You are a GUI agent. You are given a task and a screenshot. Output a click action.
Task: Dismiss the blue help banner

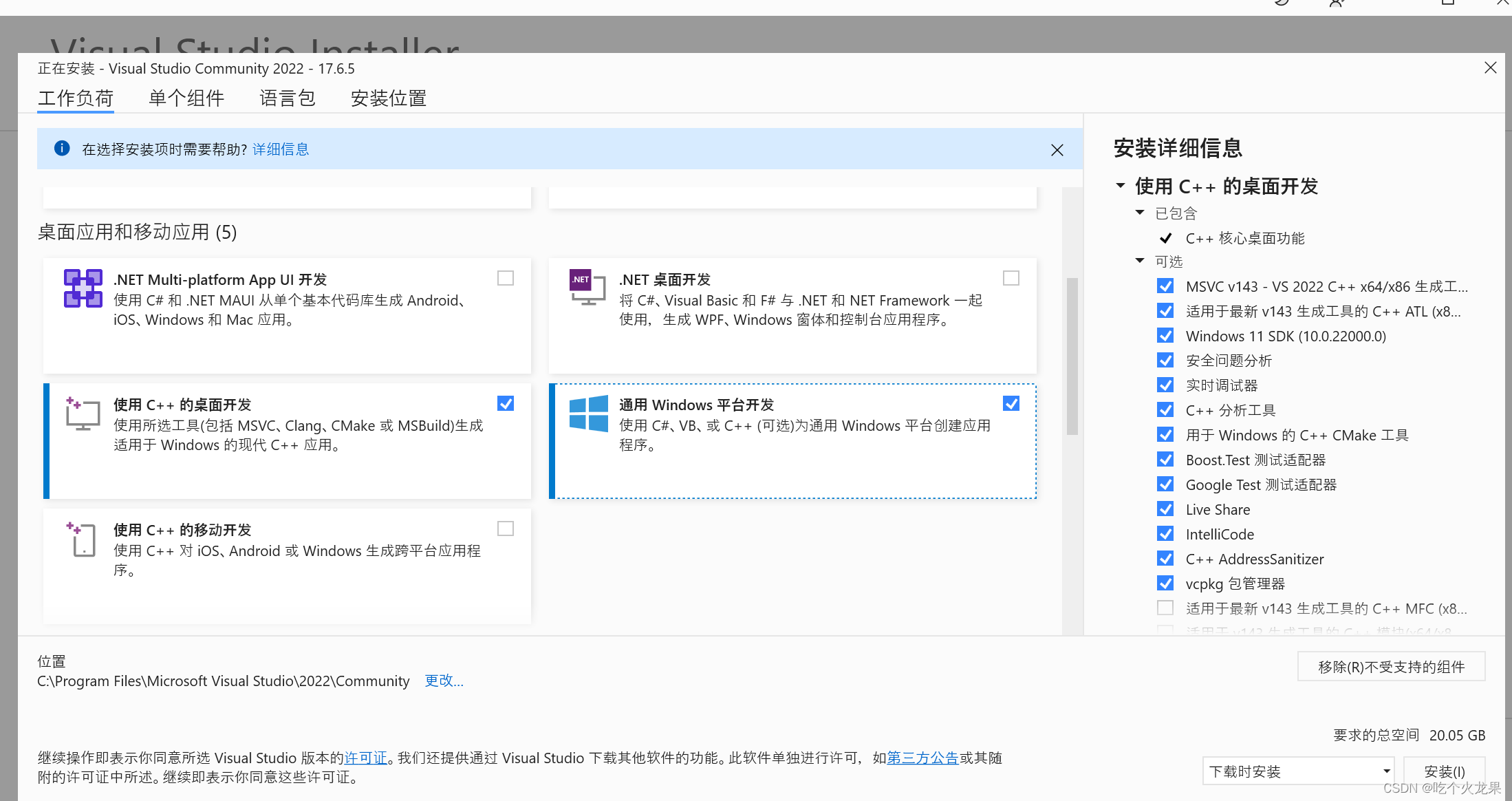(1057, 149)
